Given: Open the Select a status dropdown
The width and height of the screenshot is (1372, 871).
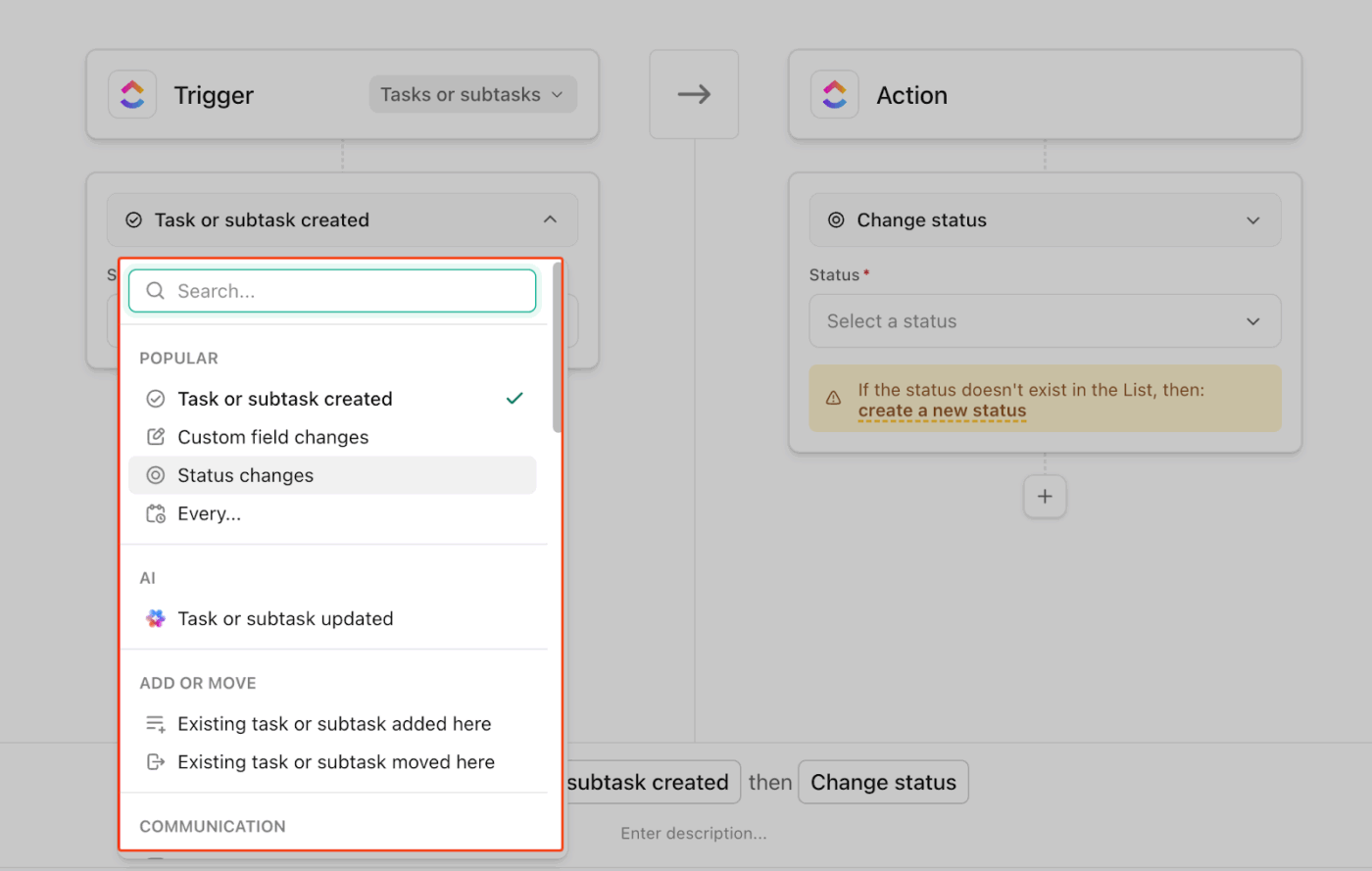Looking at the screenshot, I should (1045, 320).
